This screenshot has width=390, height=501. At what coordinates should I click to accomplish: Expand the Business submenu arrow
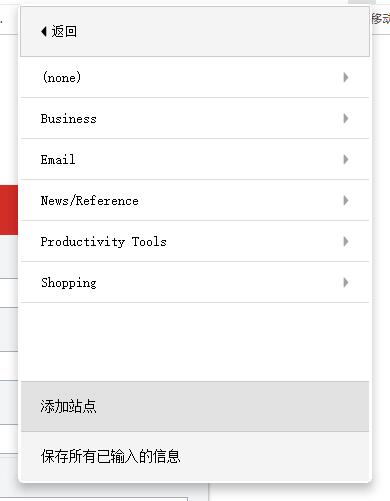click(346, 118)
